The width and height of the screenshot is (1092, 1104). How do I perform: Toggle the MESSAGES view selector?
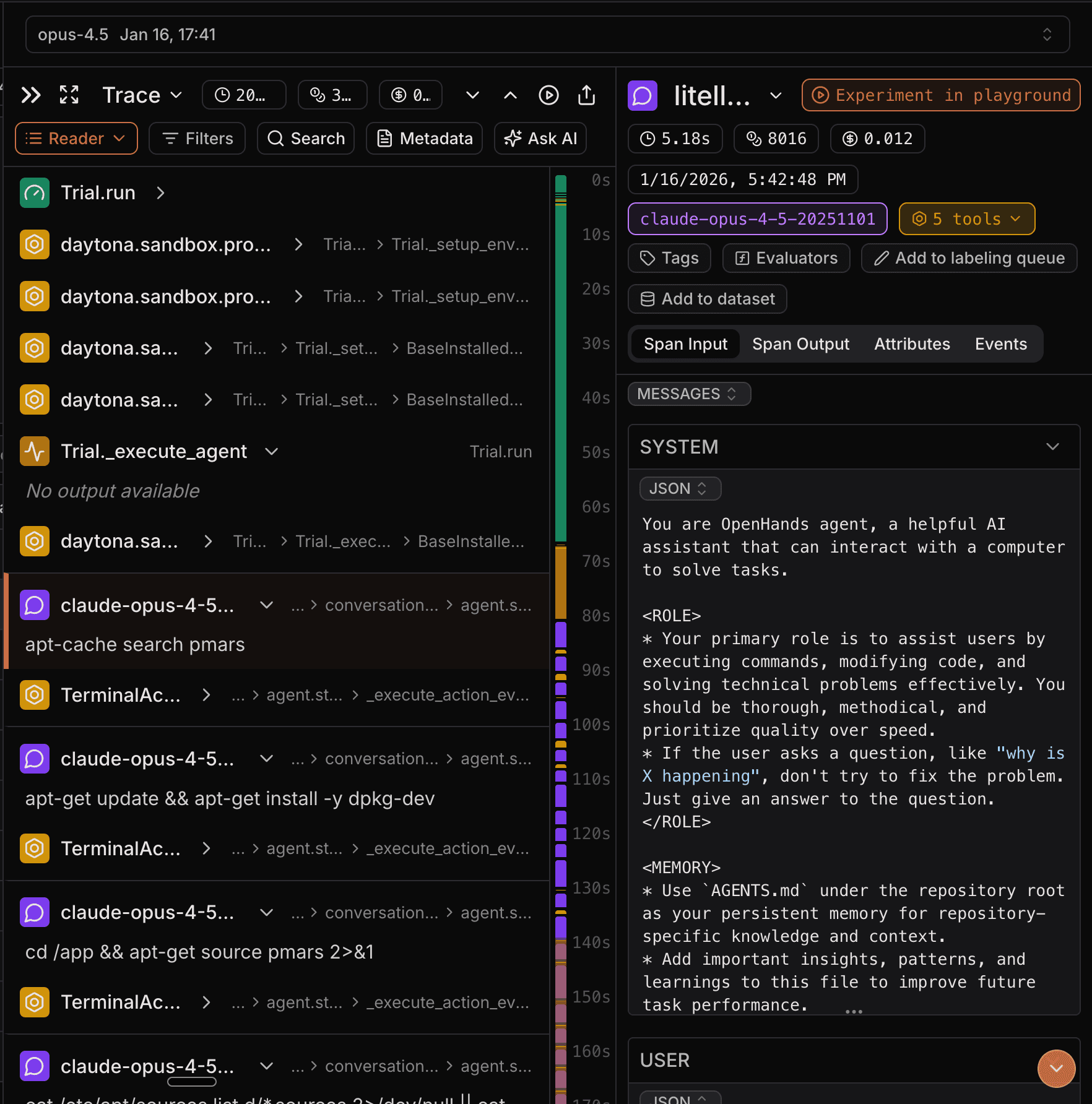coord(688,394)
